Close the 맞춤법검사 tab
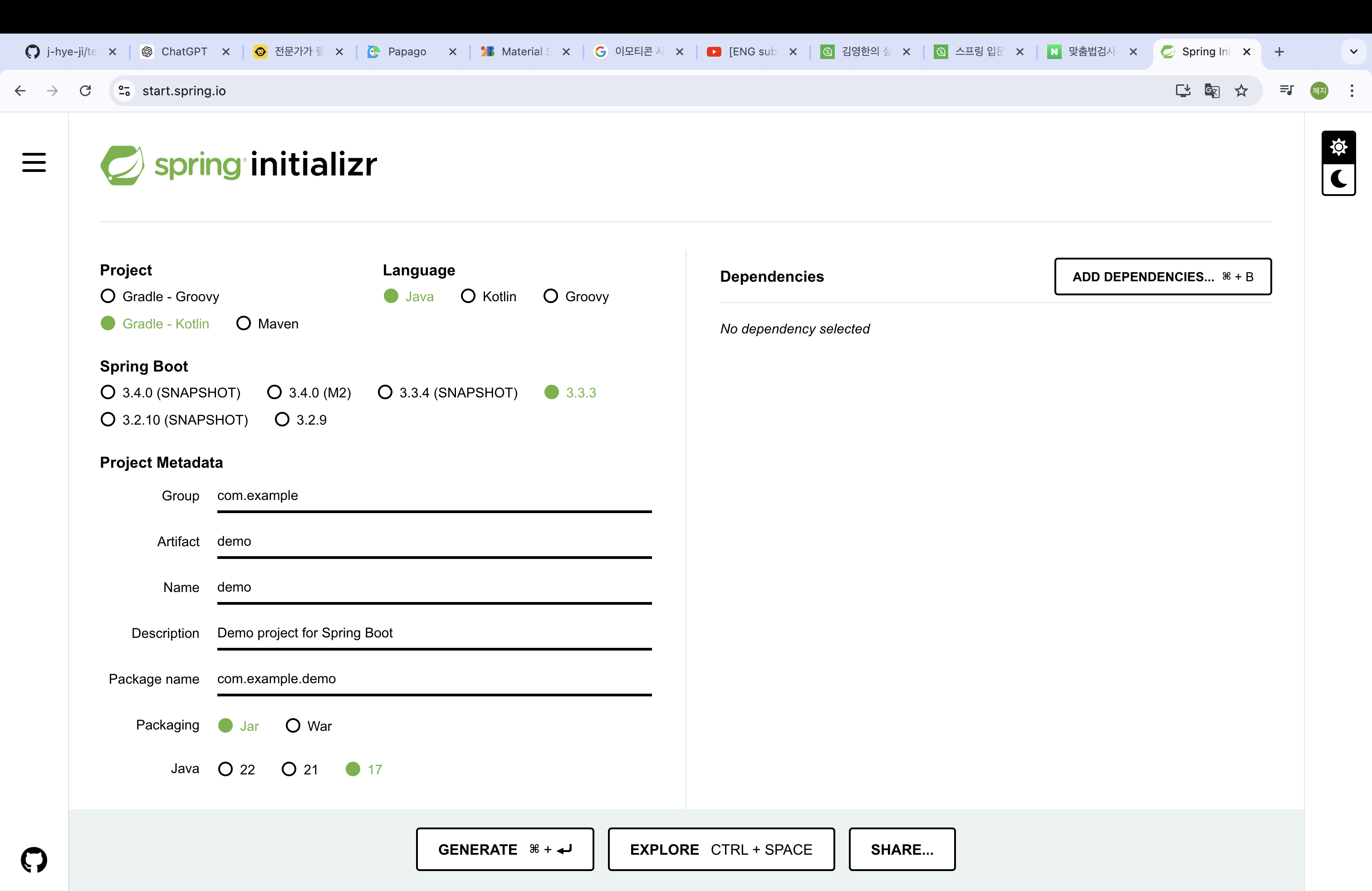 (1133, 52)
